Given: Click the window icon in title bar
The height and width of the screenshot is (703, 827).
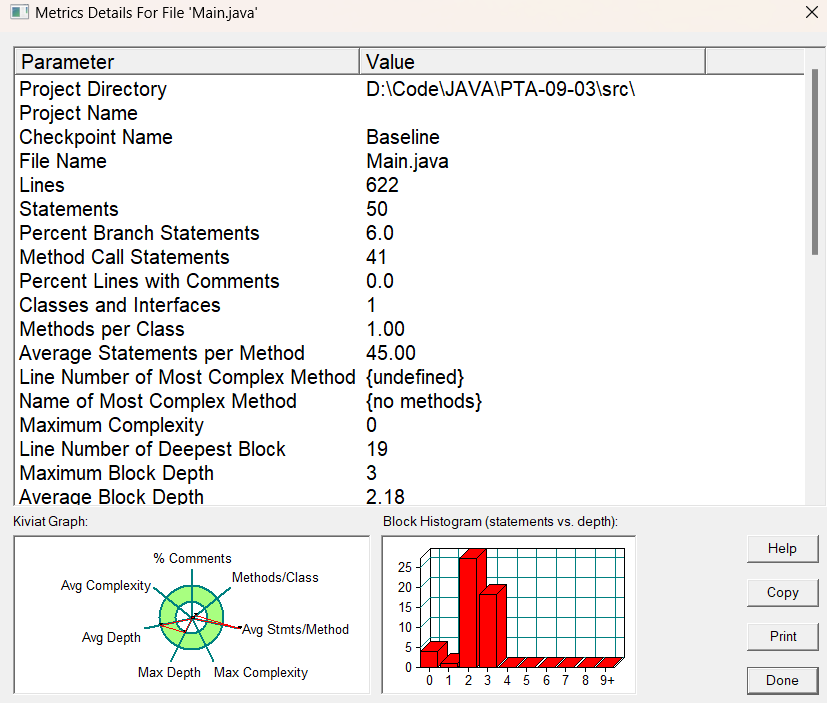Looking at the screenshot, I should [x=19, y=12].
